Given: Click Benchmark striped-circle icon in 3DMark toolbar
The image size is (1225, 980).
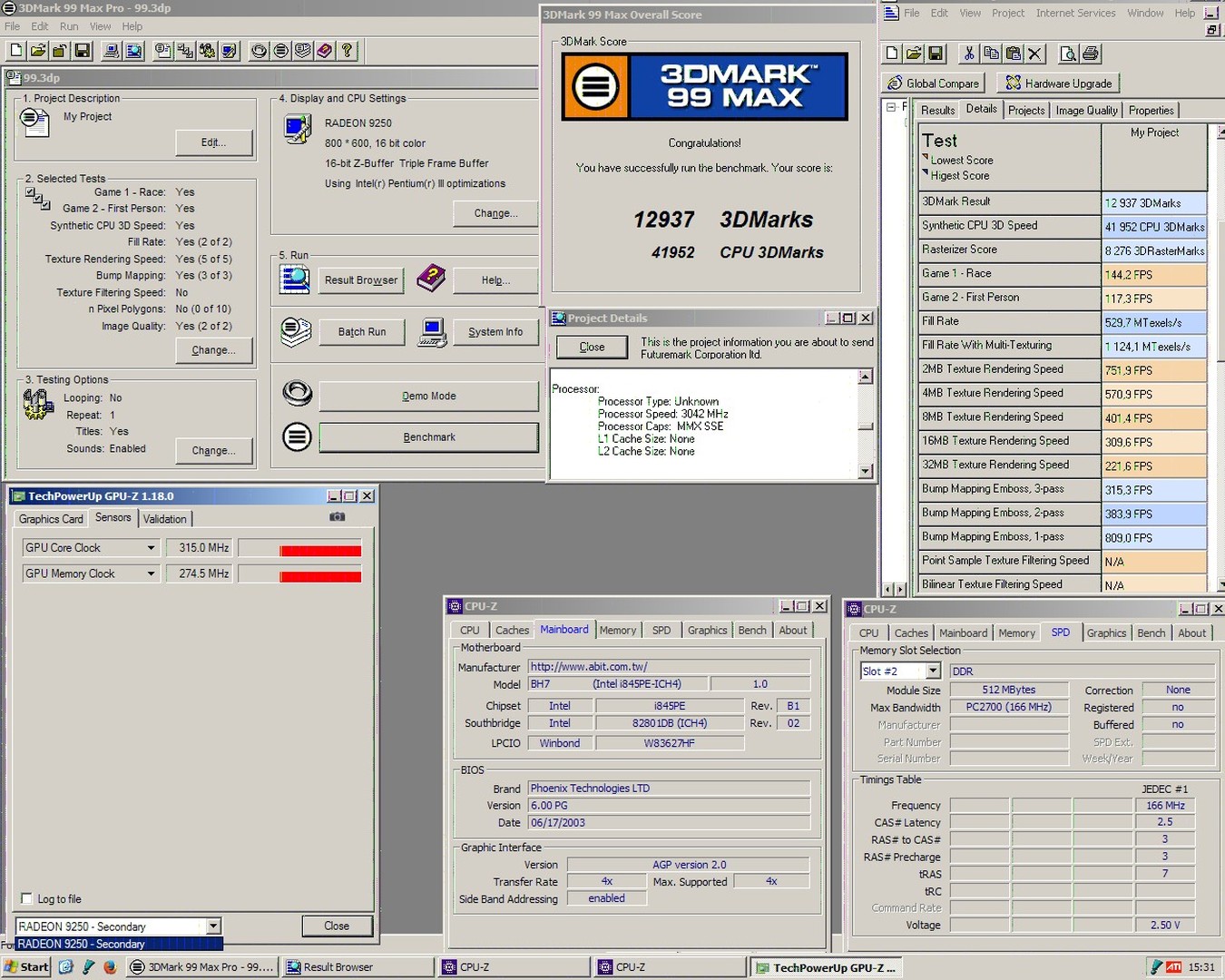Looking at the screenshot, I should (x=281, y=51).
